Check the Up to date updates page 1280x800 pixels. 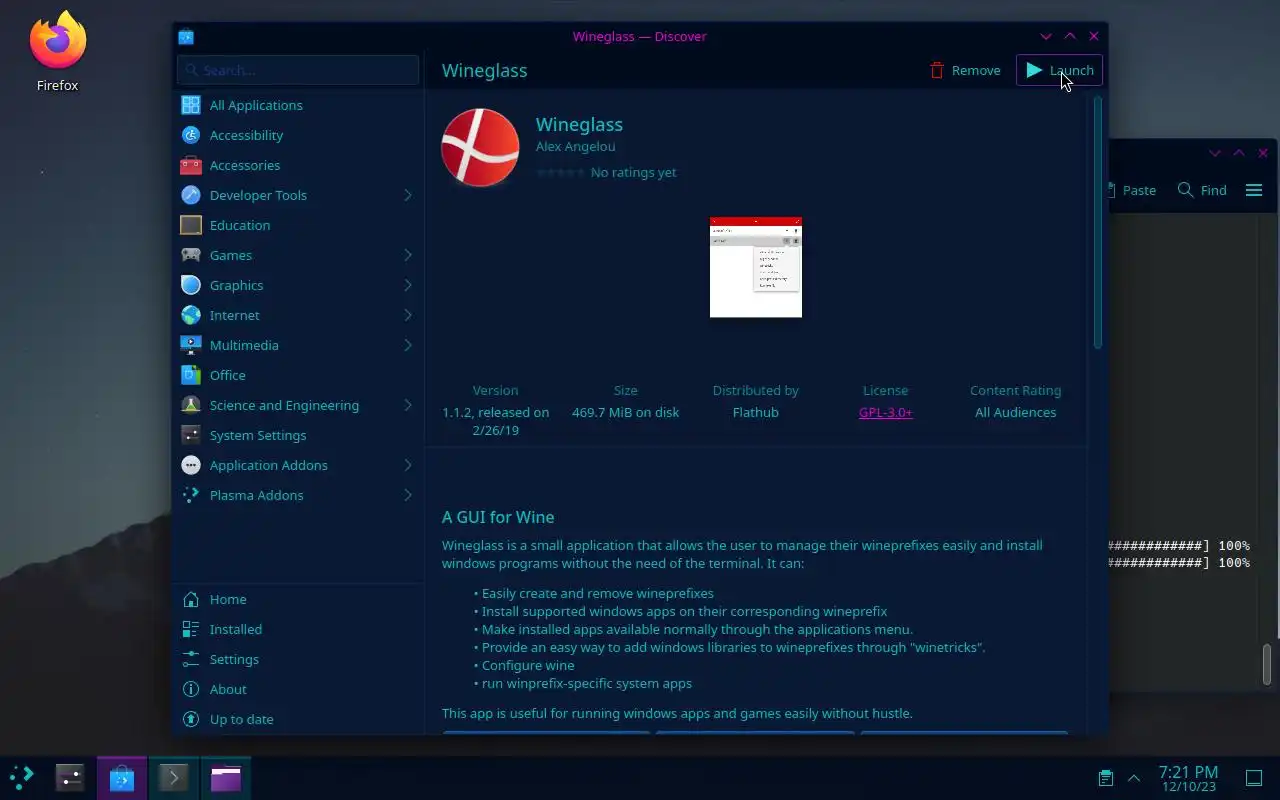pyautogui.click(x=298, y=719)
